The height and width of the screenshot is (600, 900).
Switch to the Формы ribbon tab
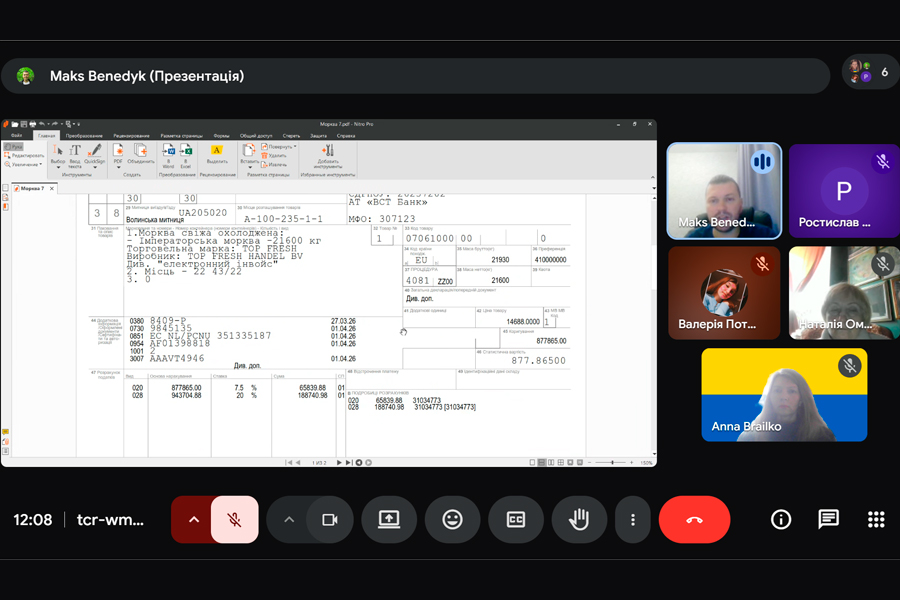(222, 136)
